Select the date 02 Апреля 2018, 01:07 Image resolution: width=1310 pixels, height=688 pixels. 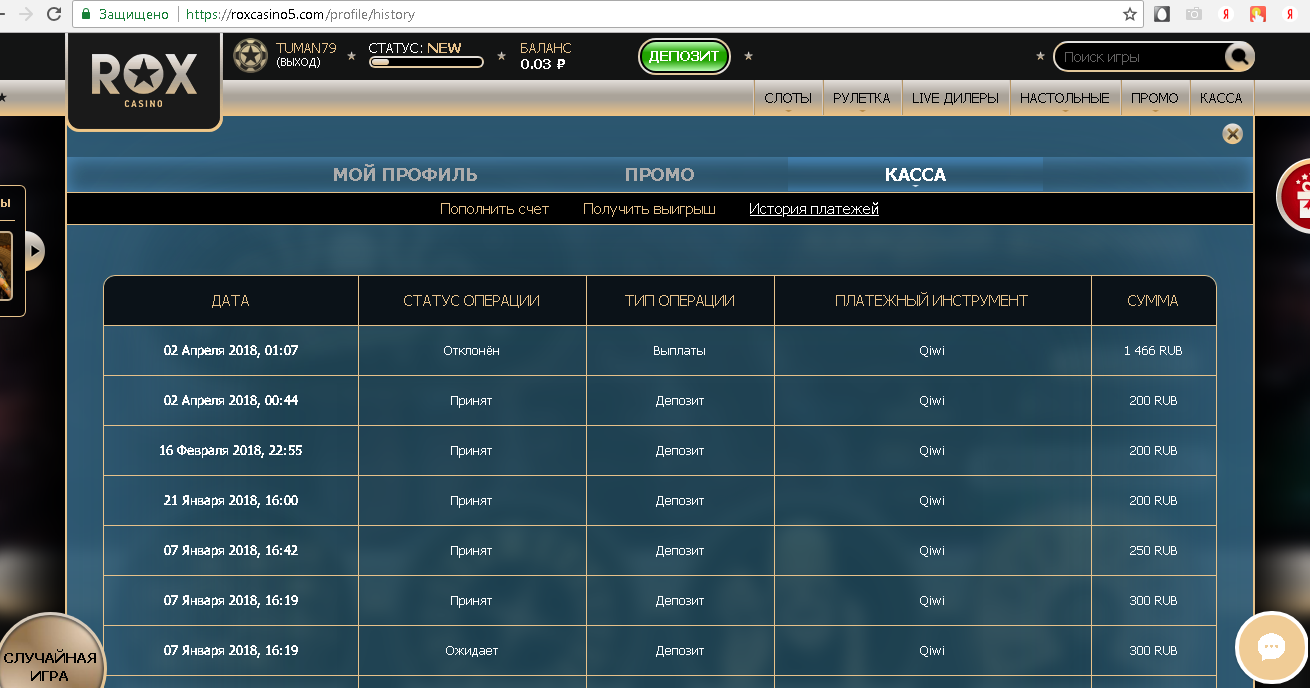(x=231, y=351)
